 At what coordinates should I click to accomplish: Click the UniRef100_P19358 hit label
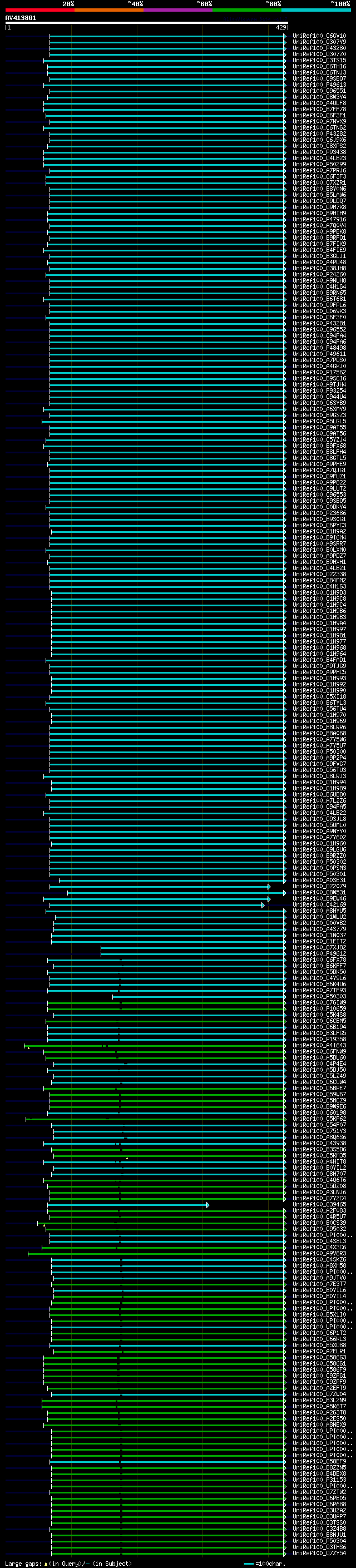click(319, 1040)
